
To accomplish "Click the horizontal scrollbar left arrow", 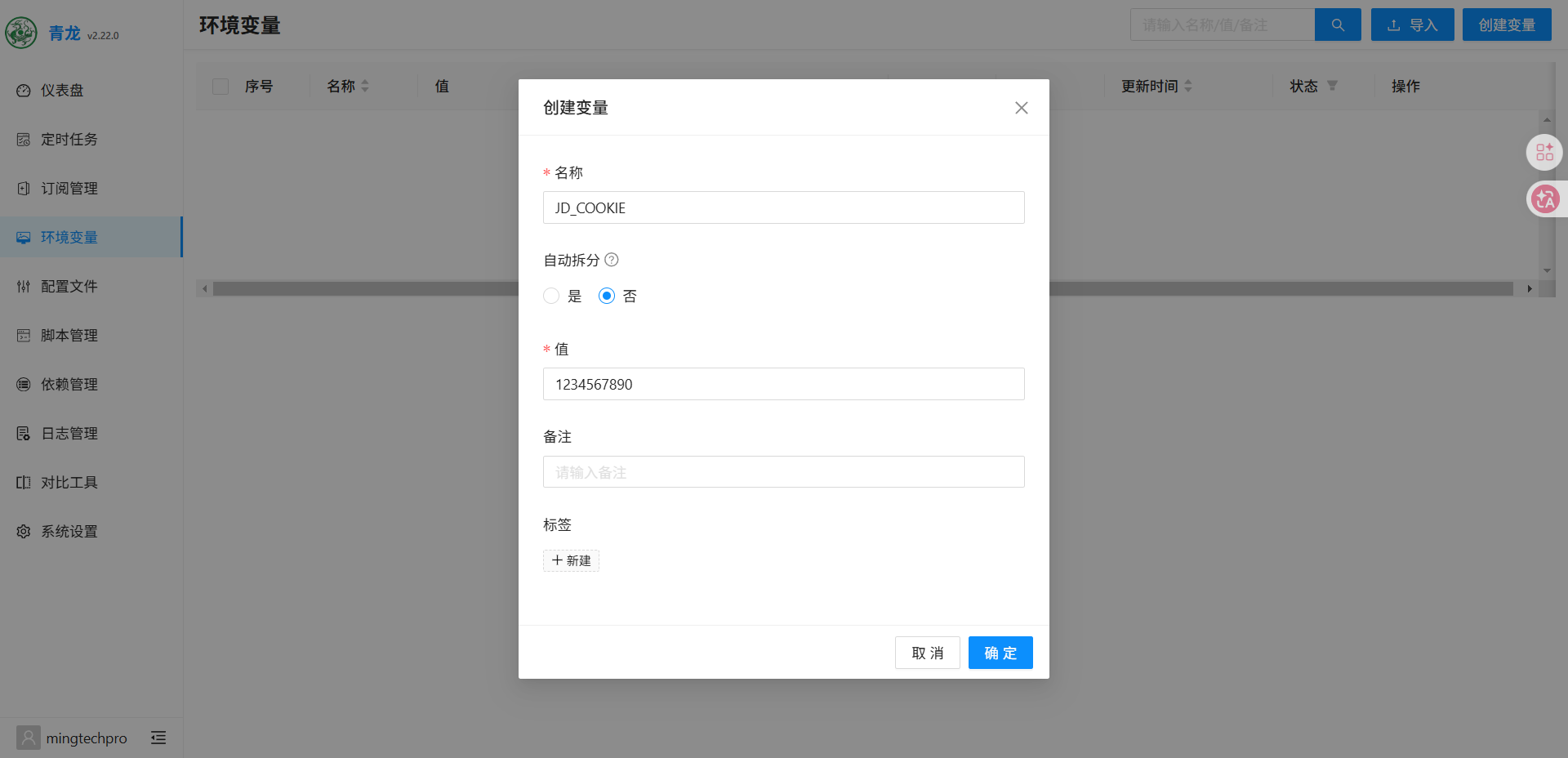I will [x=204, y=288].
